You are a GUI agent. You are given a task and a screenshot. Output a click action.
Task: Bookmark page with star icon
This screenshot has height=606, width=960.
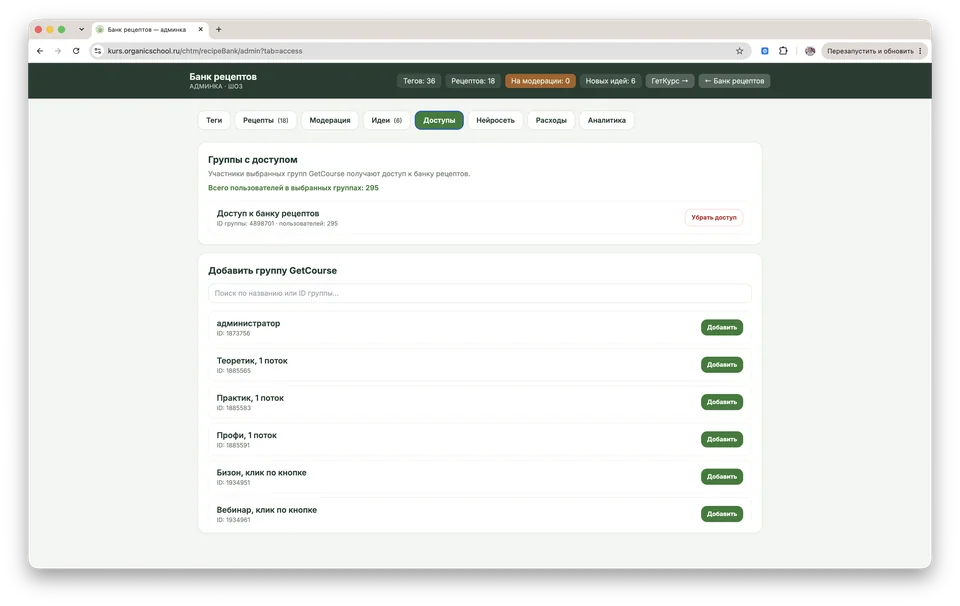coord(740,51)
